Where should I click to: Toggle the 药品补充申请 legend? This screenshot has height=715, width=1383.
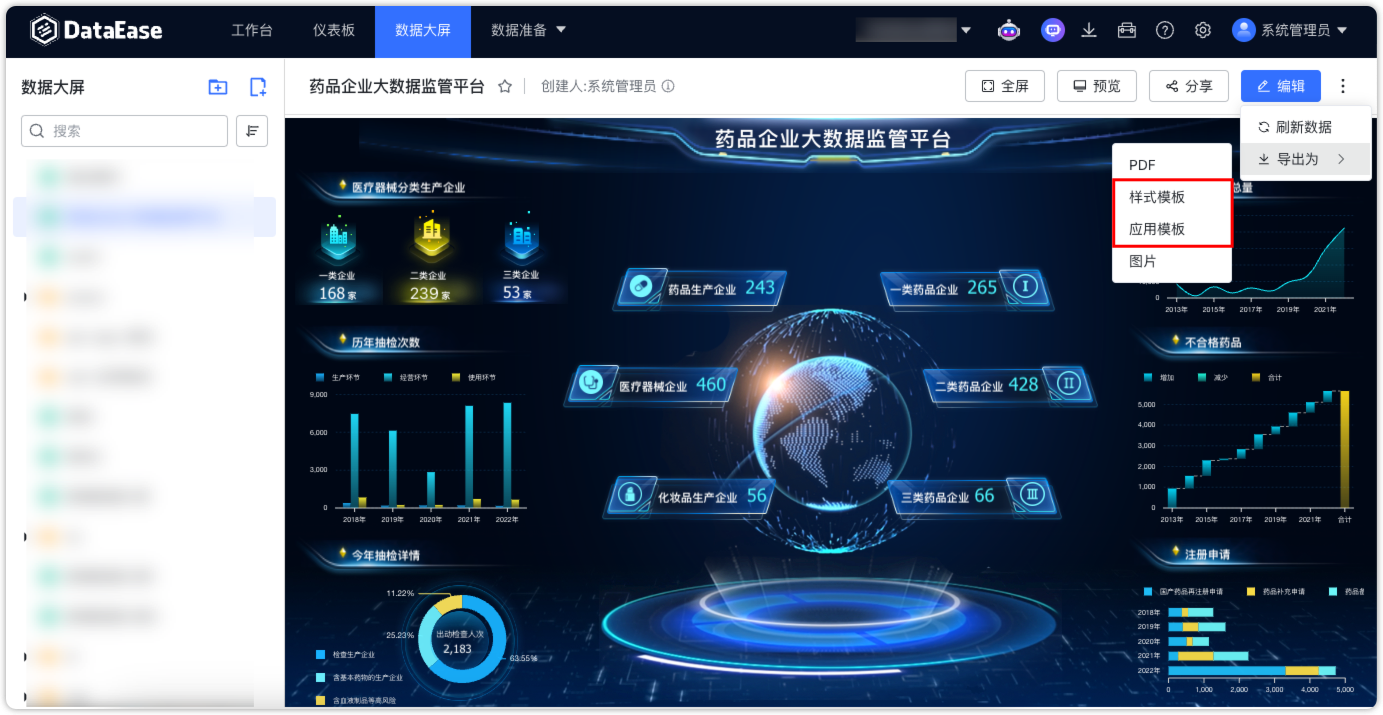[x=1275, y=591]
